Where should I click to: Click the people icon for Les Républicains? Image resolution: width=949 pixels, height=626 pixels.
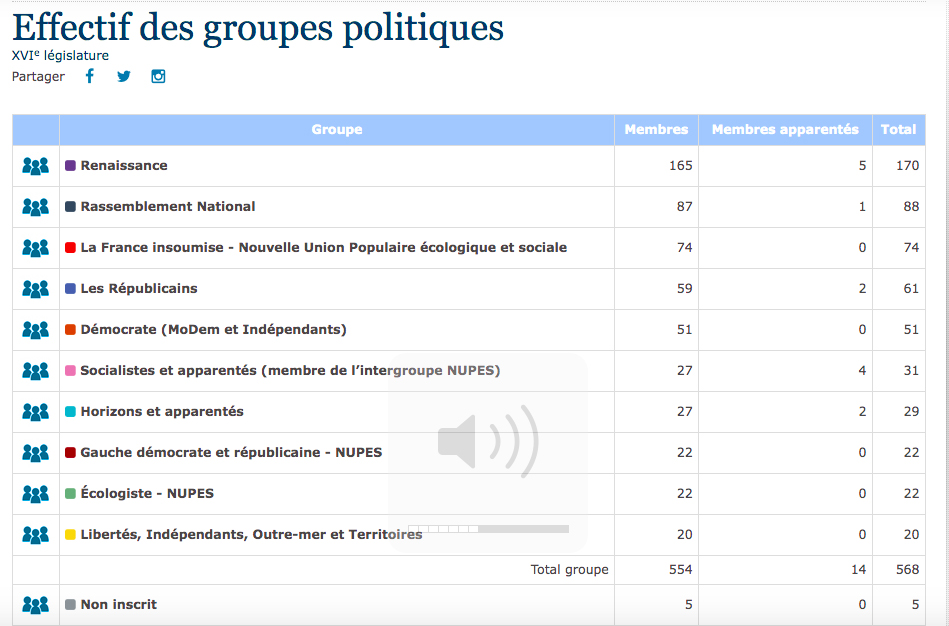click(x=36, y=289)
